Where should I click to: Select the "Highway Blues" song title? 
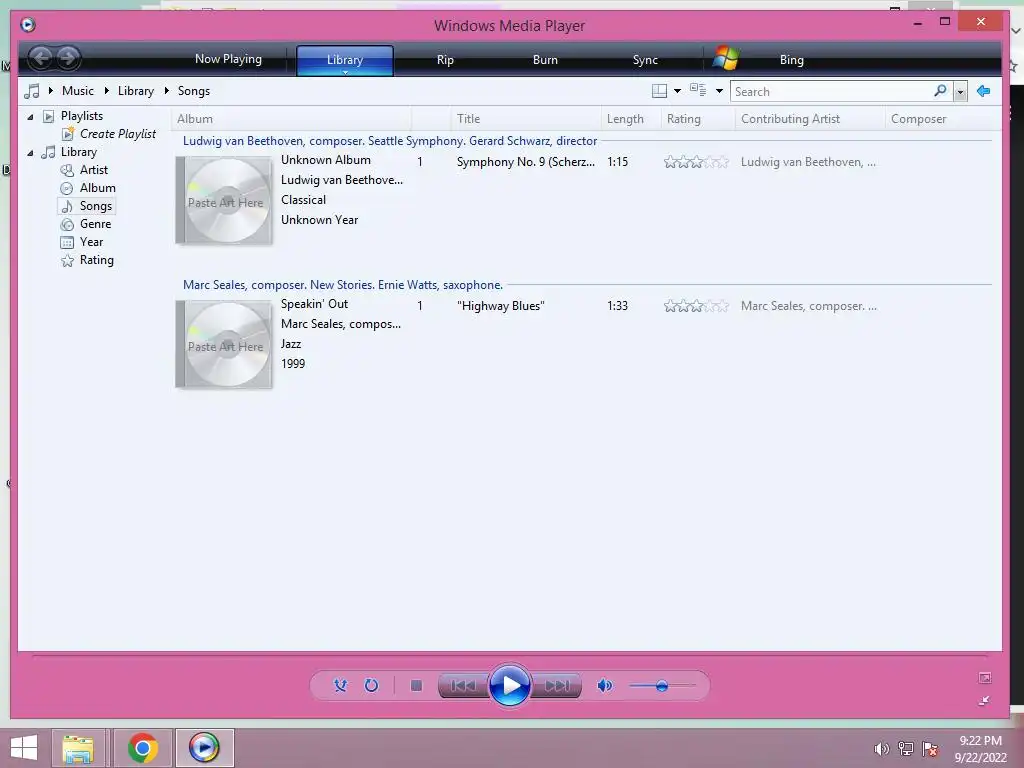tap(501, 306)
